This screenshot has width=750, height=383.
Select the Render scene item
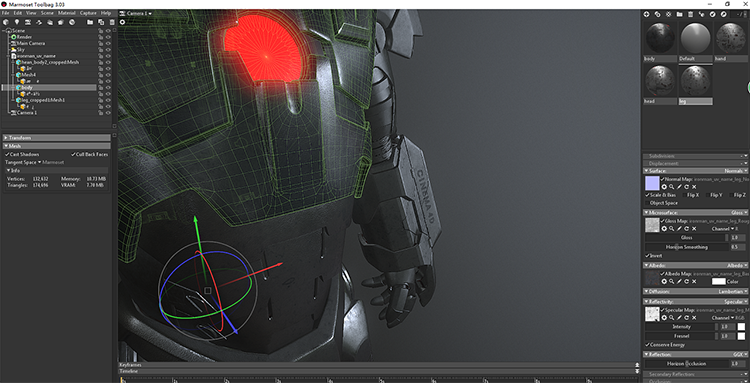click(x=24, y=37)
